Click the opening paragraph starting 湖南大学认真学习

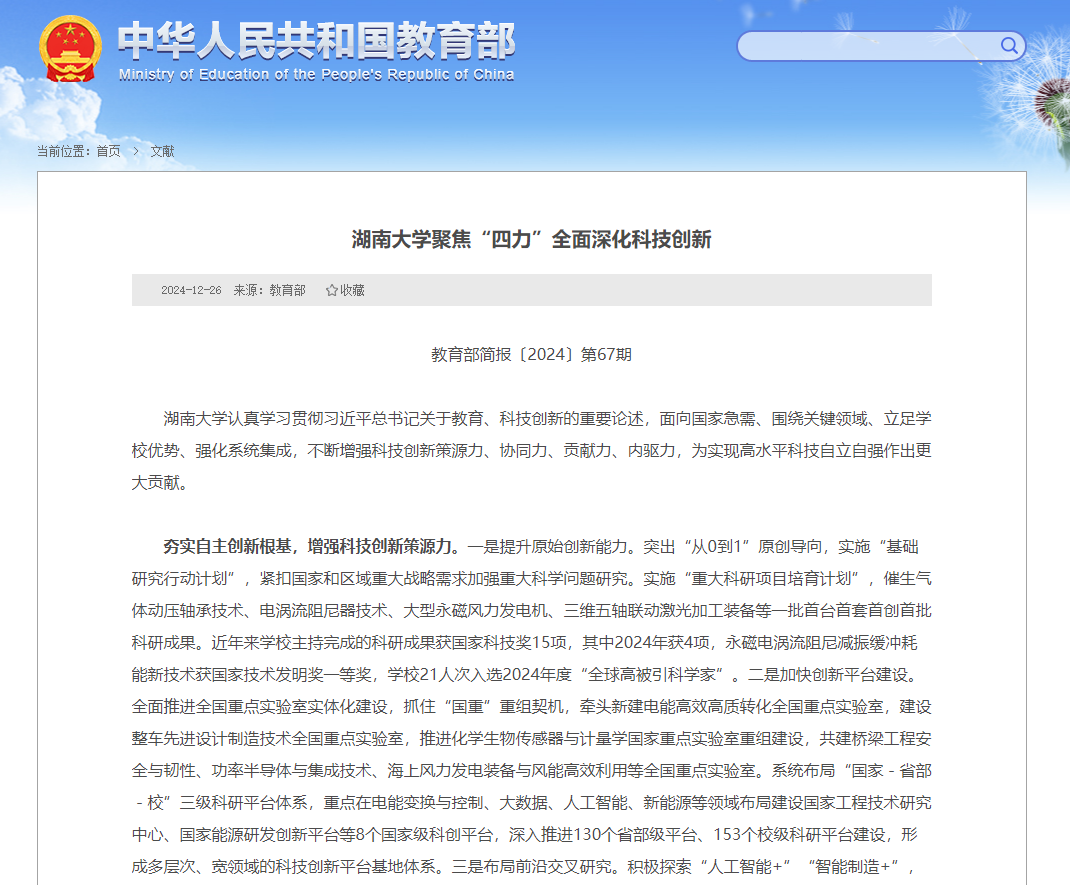tap(531, 450)
